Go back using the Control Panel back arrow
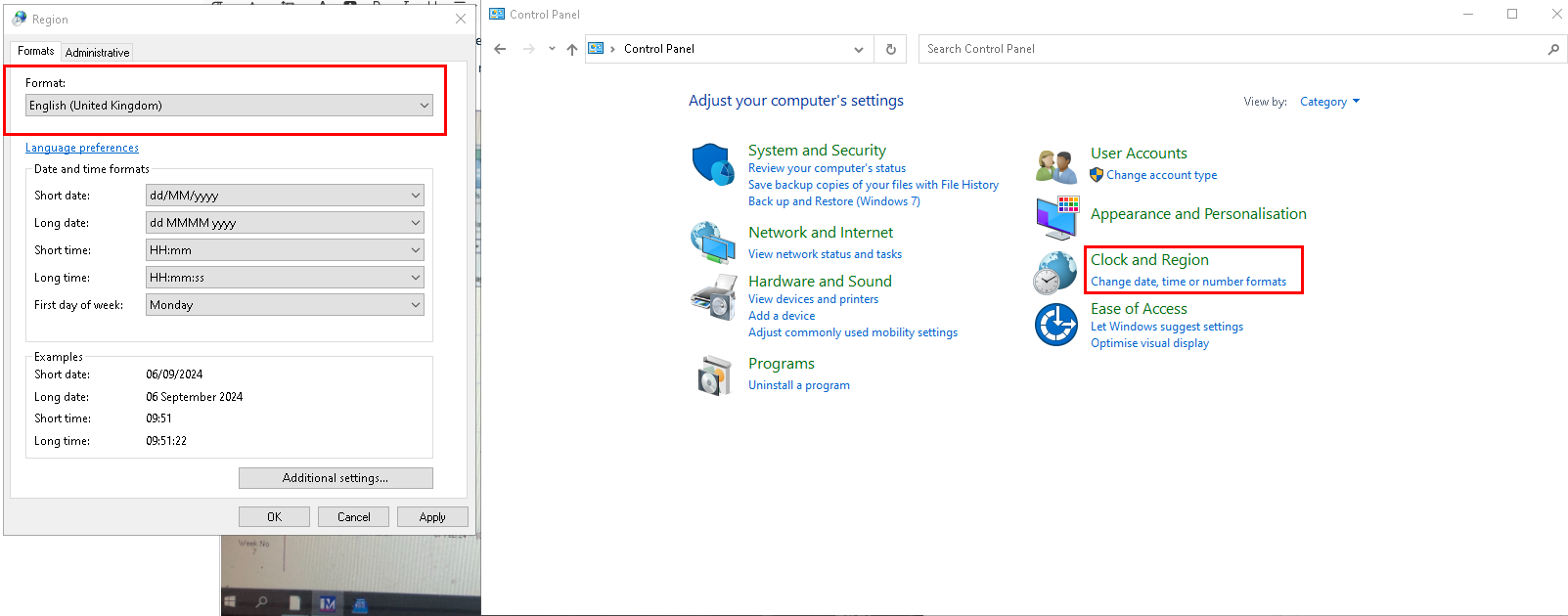Image resolution: width=1568 pixels, height=616 pixels. click(501, 49)
